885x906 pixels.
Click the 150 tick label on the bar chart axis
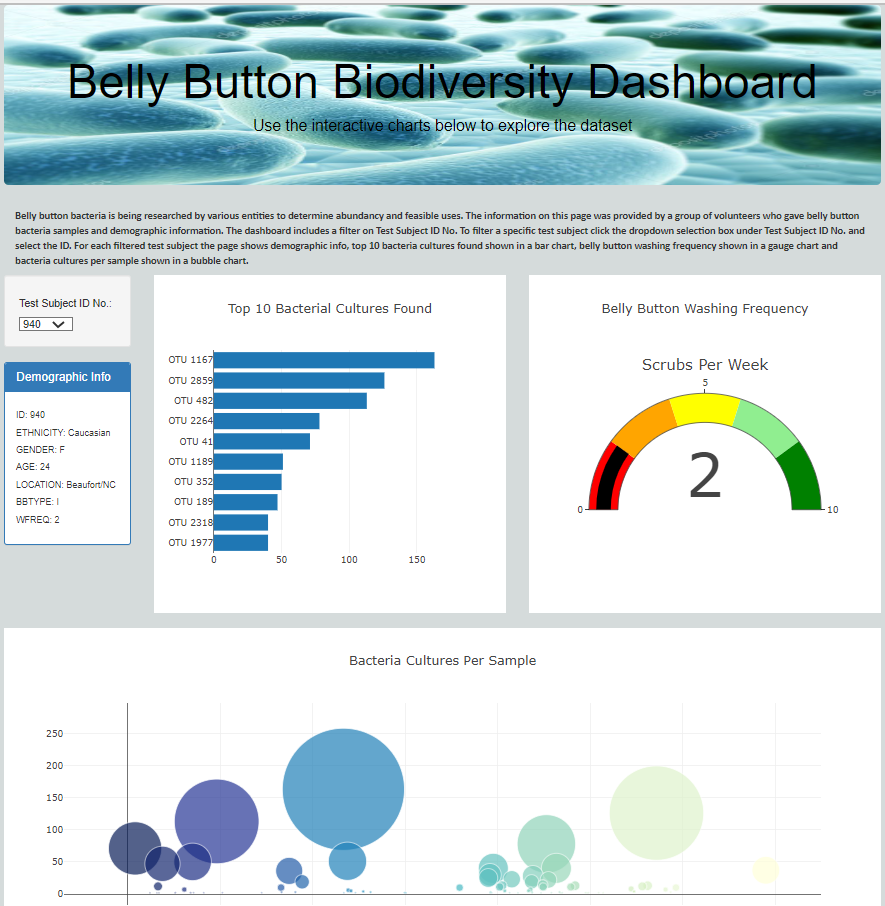pyautogui.click(x=417, y=560)
